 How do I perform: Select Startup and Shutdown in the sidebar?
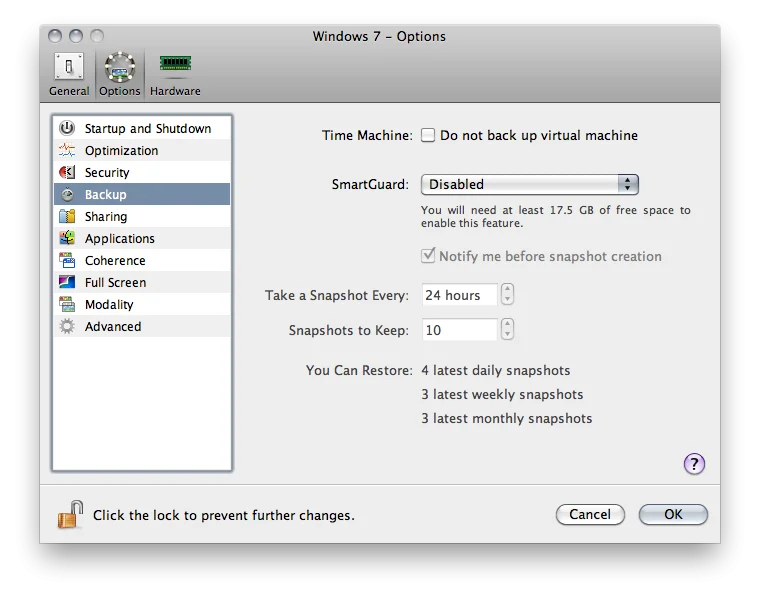click(142, 128)
